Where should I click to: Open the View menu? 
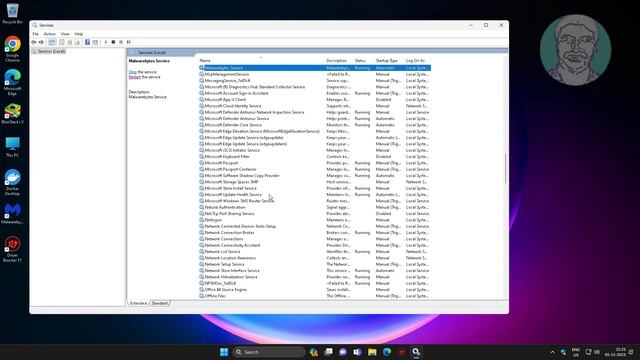(65, 34)
